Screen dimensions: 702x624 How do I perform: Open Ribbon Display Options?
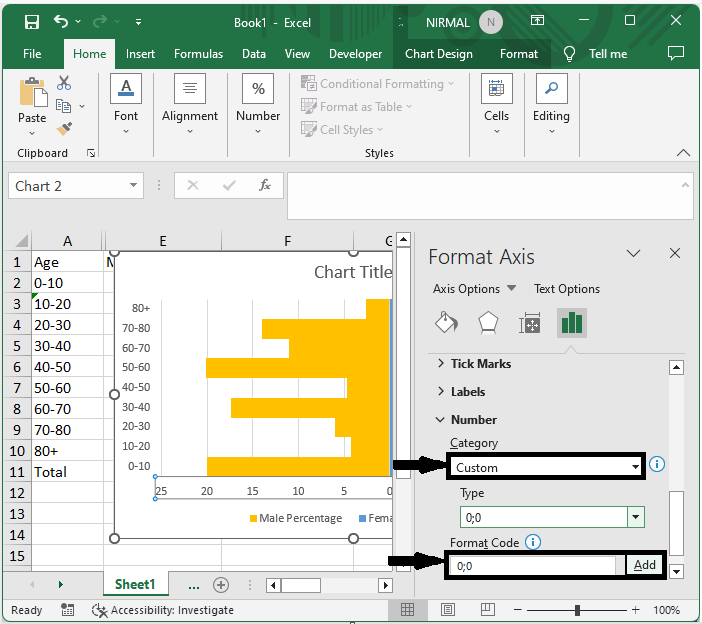(x=537, y=21)
